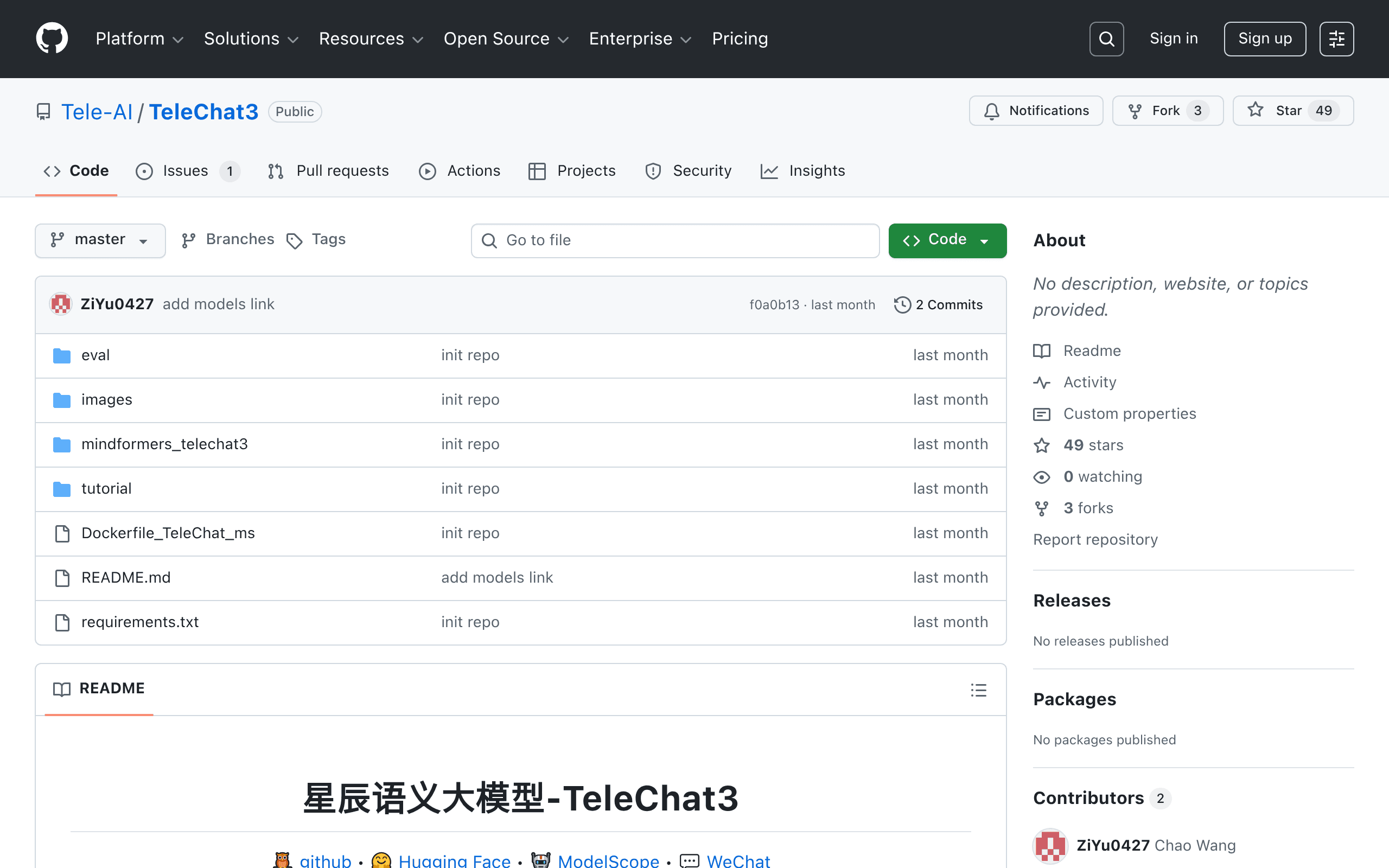
Task: Click the pulse icon next to Activity
Action: click(x=1042, y=382)
